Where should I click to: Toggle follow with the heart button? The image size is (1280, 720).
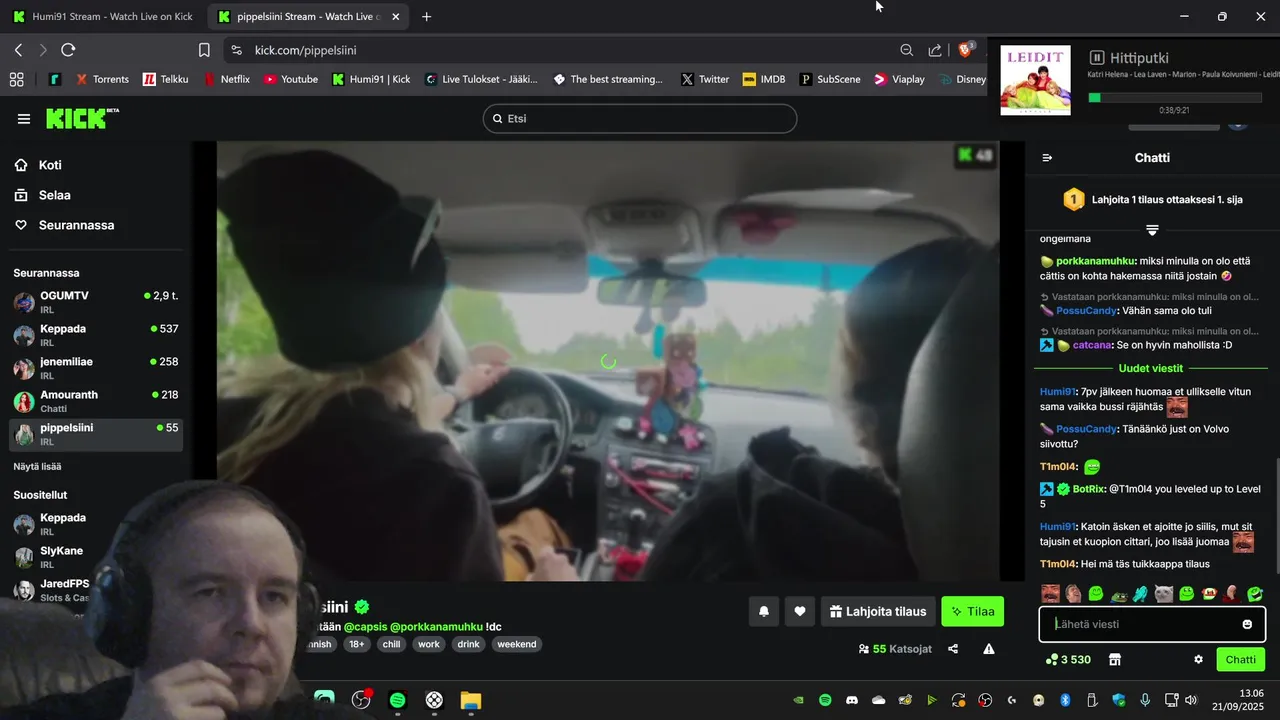(800, 611)
